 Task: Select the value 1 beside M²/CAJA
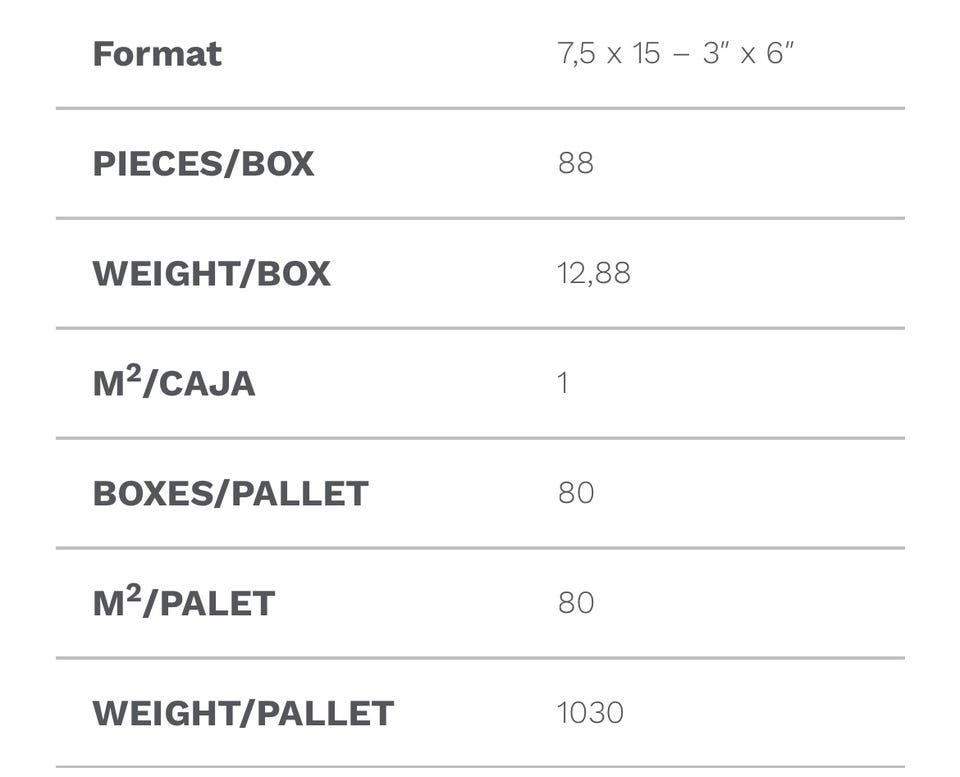563,383
